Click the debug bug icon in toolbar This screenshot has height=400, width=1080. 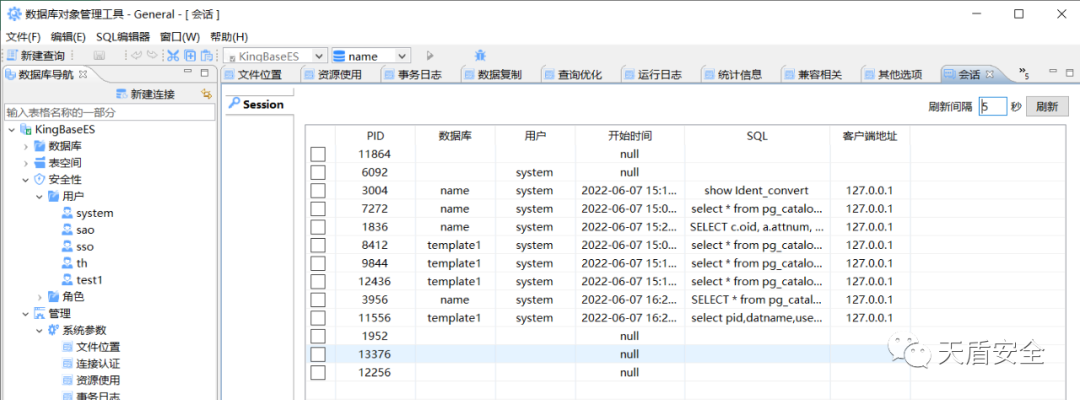[x=481, y=56]
